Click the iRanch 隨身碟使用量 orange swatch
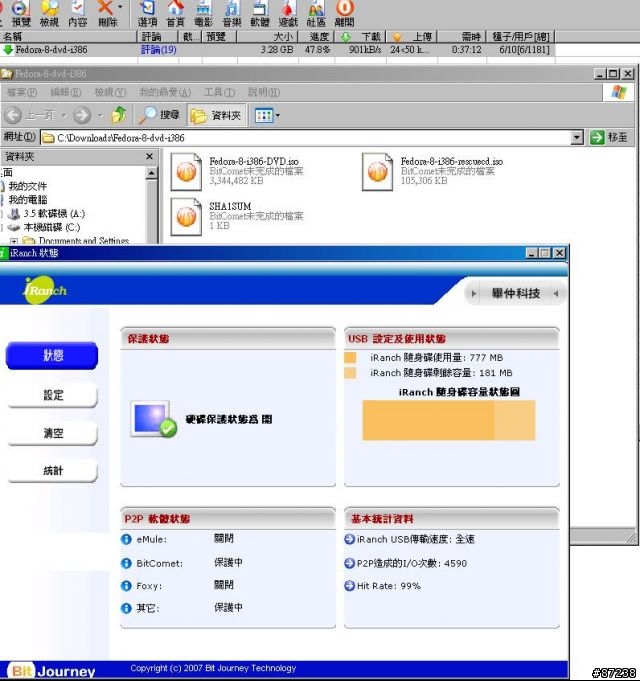Screen dimensions: 640x681 [x=350, y=357]
